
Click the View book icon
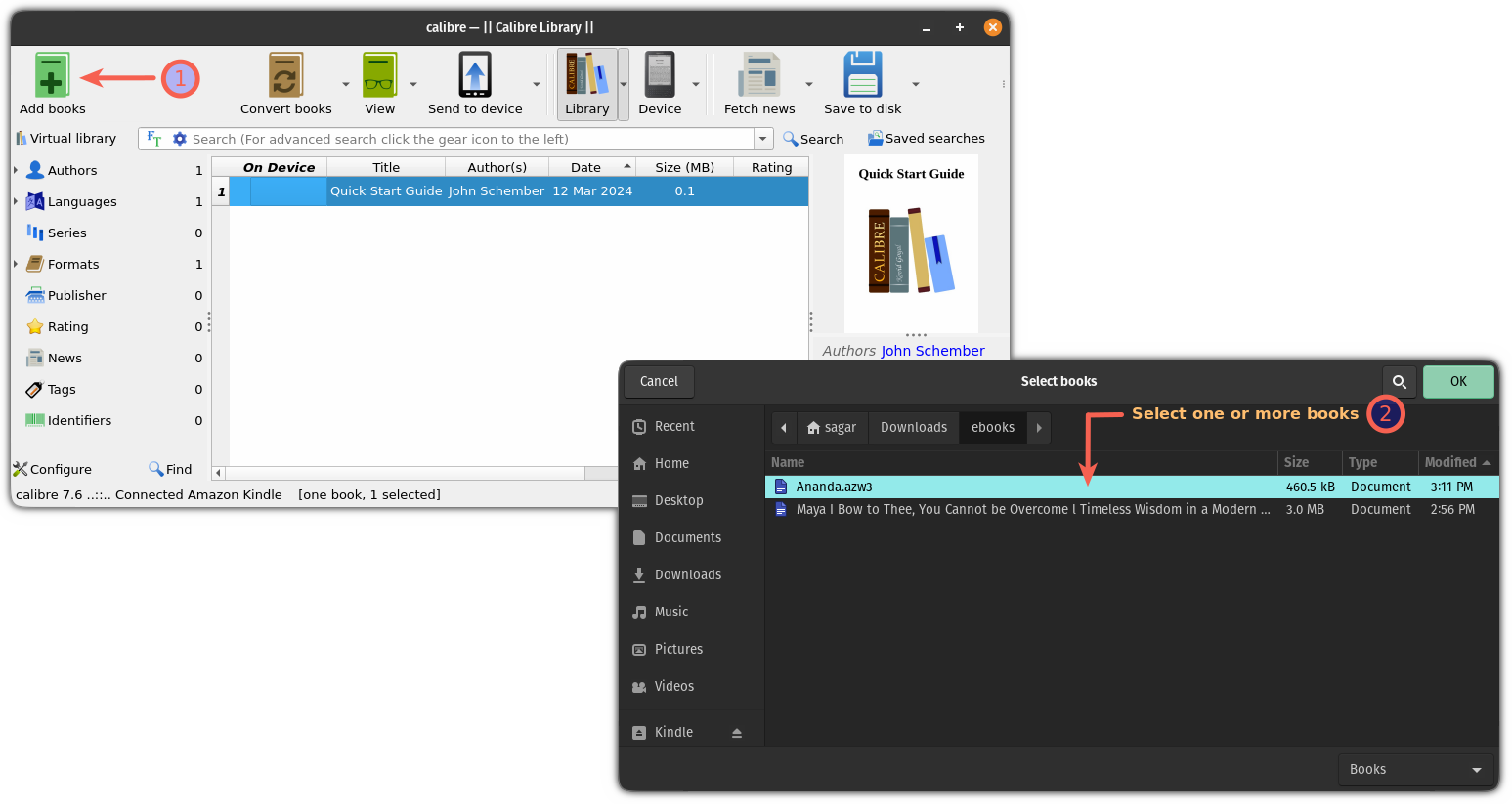coord(379,75)
